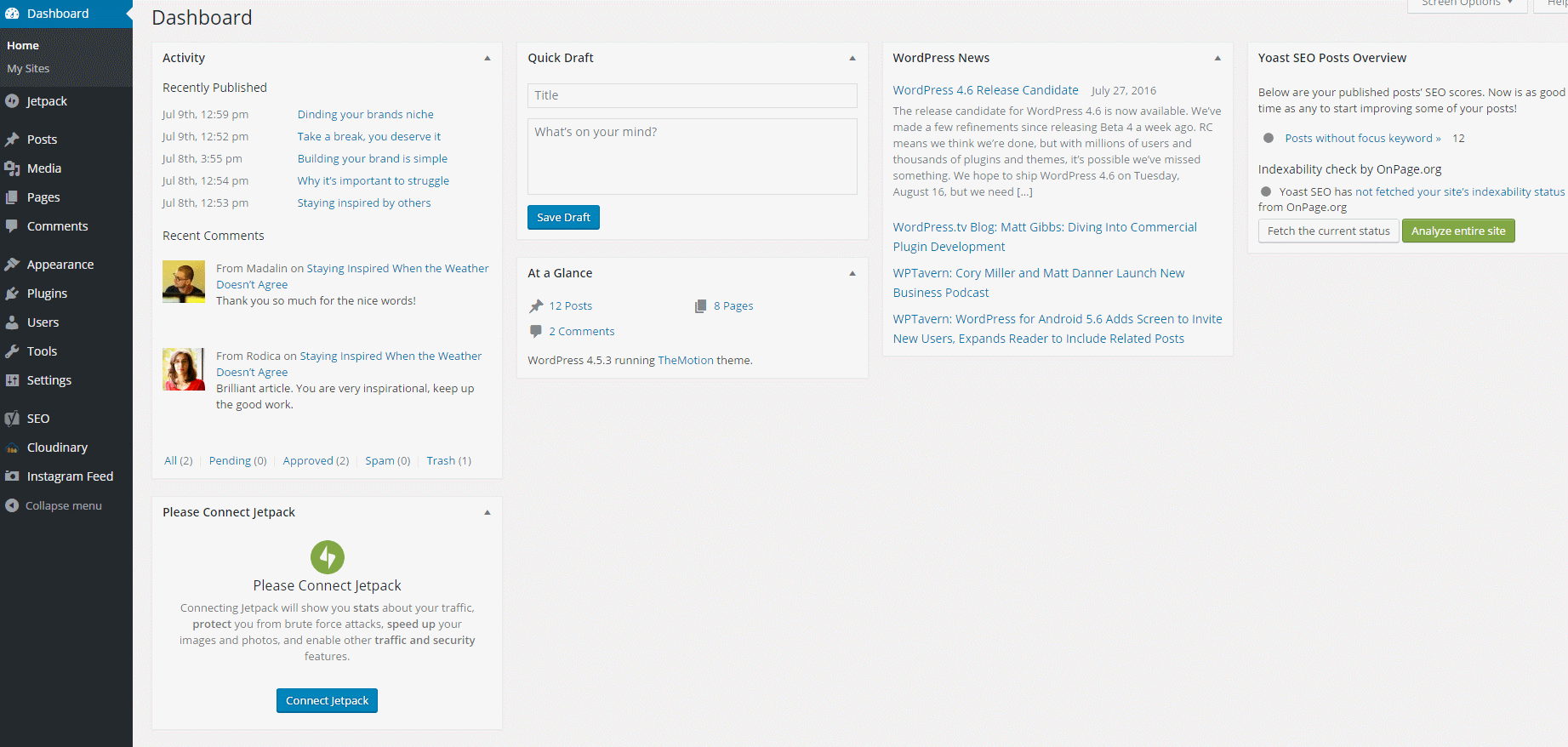This screenshot has height=747, width=1568.
Task: Click the Jetpack icon in sidebar
Action: click(12, 100)
